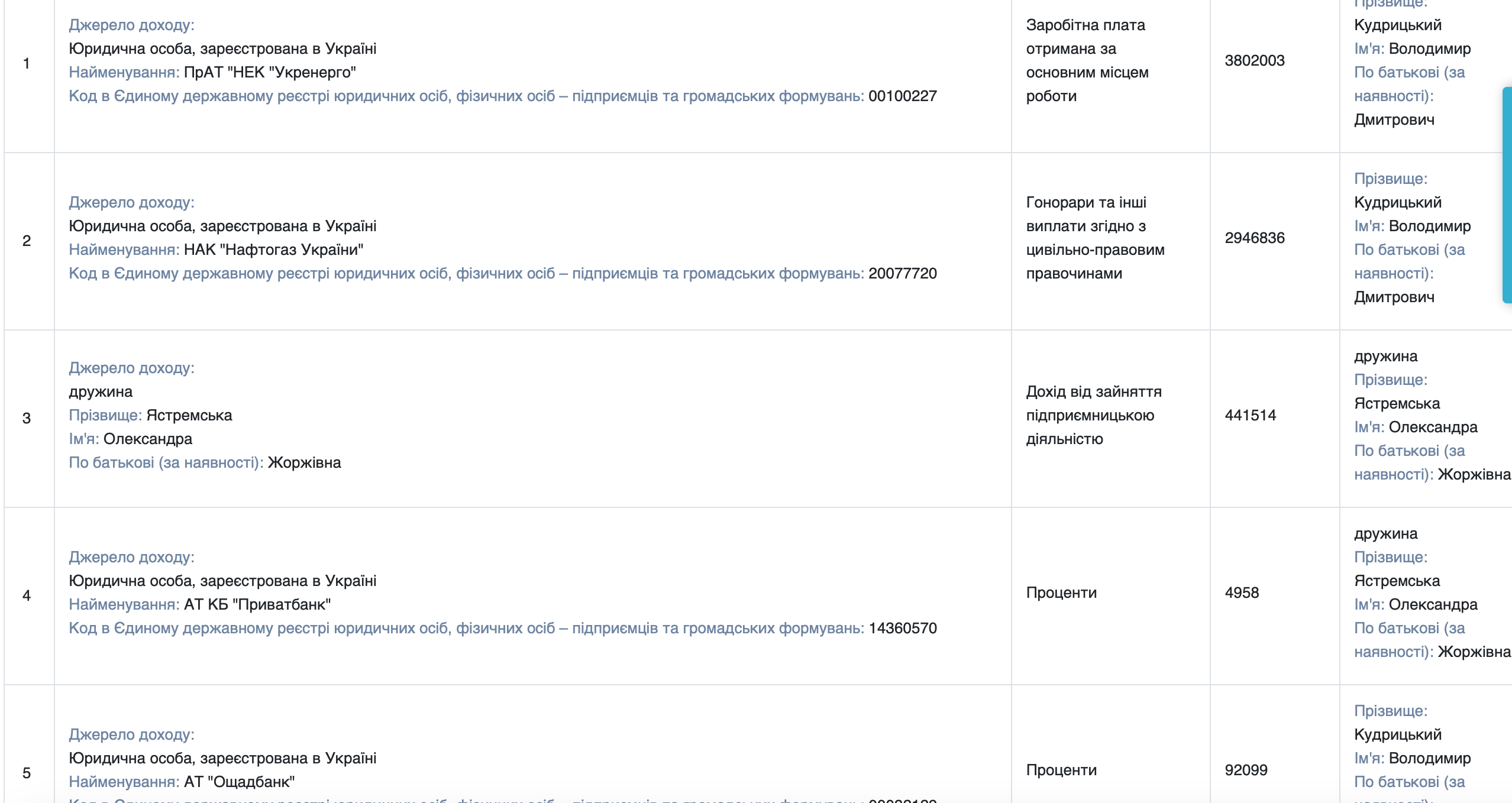This screenshot has height=803, width=1512.
Task: Select the income amount 2946836
Action: [x=1254, y=238]
